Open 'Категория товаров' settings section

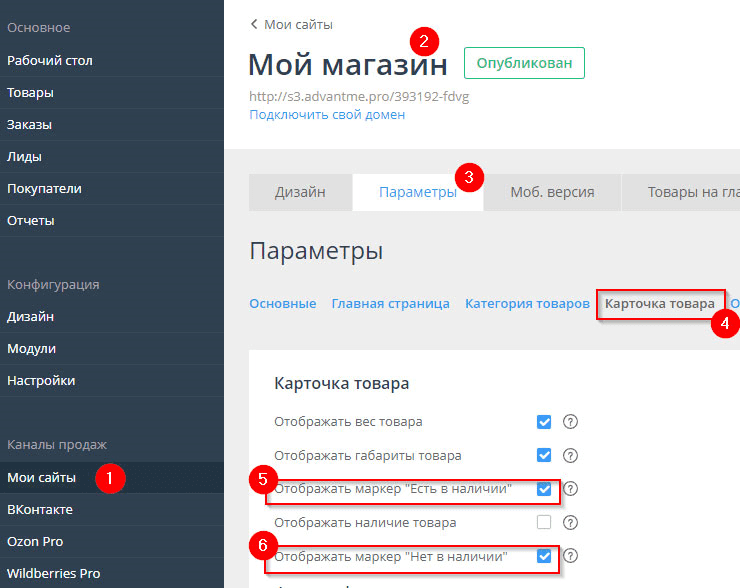click(x=527, y=304)
